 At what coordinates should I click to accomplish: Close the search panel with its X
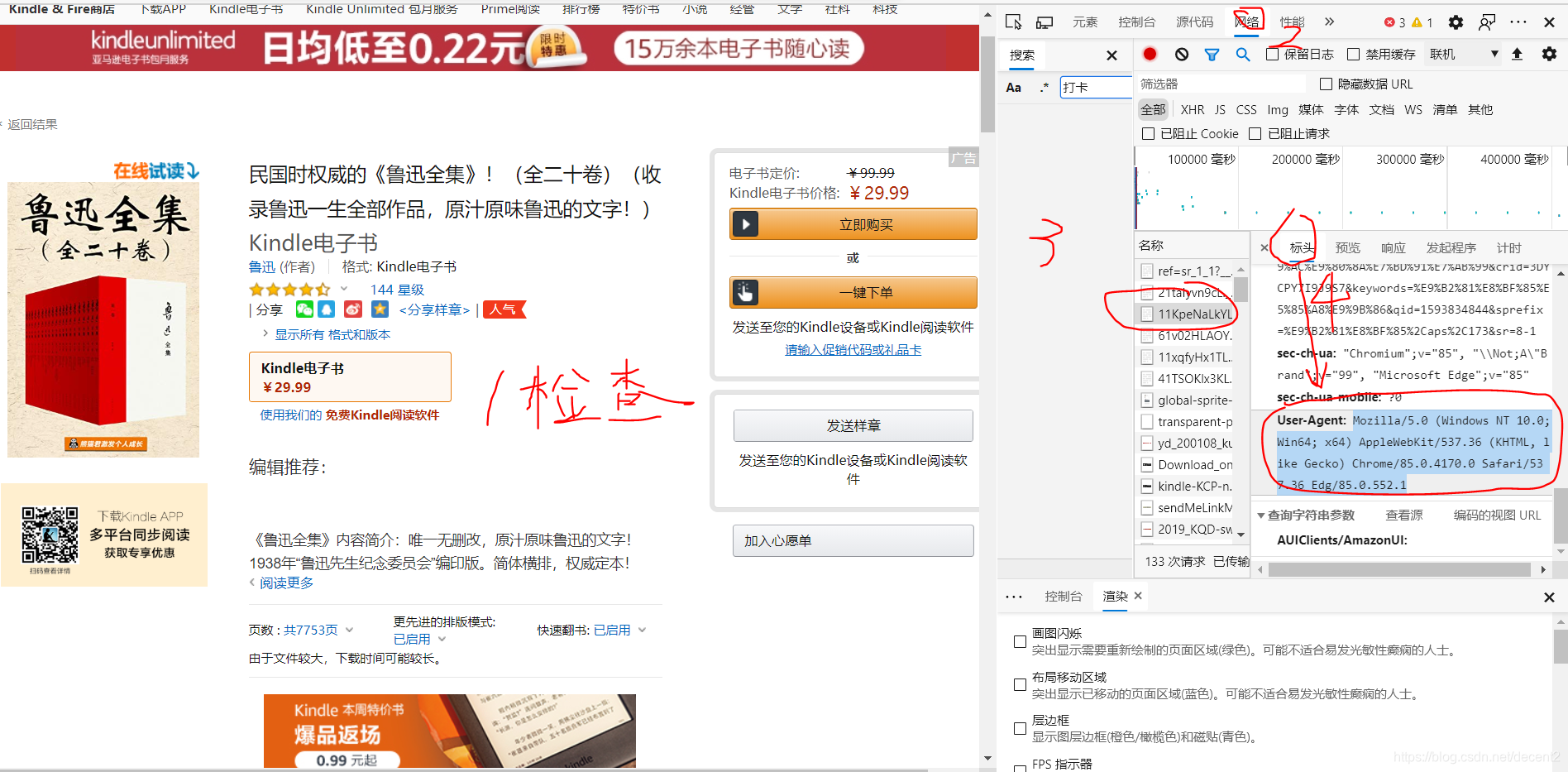(1111, 55)
